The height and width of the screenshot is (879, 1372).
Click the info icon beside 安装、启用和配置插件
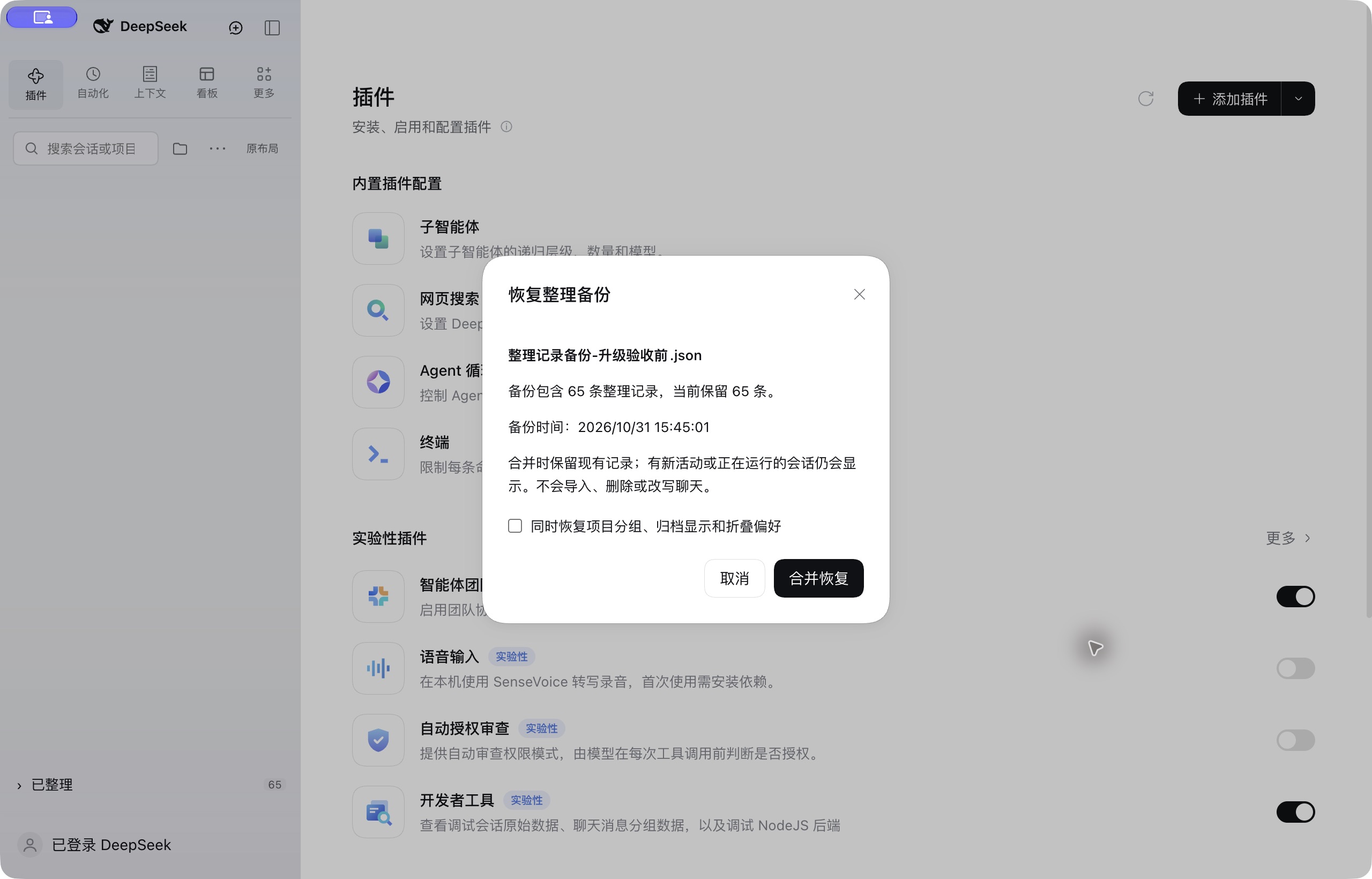coord(506,126)
